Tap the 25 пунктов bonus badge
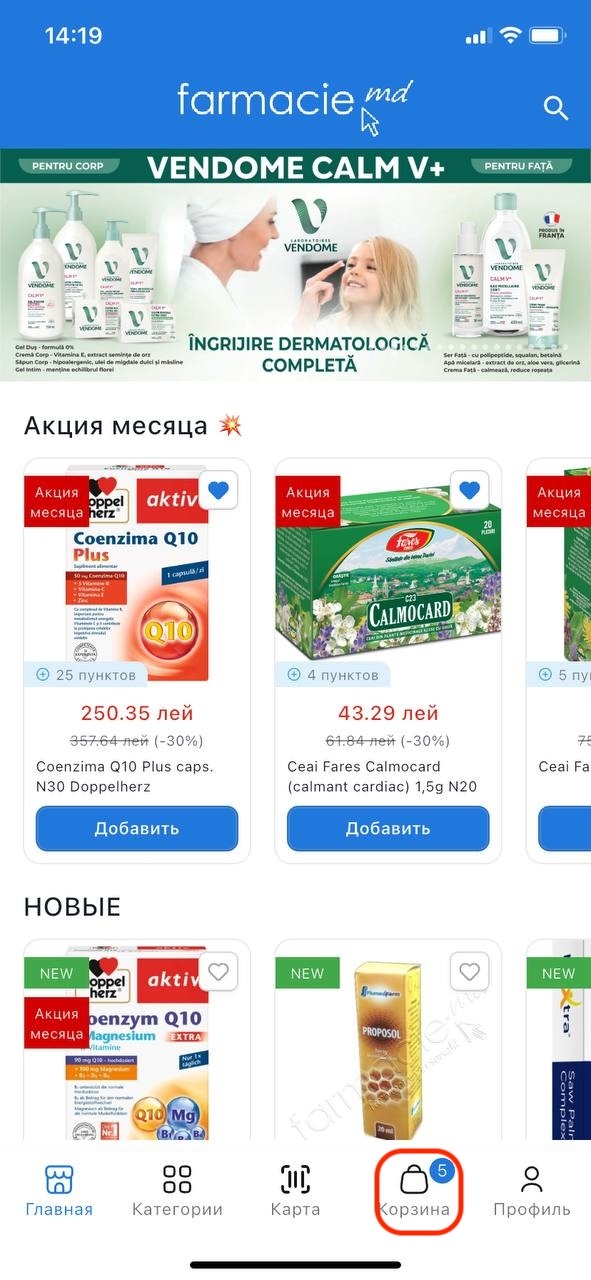Image resolution: width=591 pixels, height=1280 pixels. pos(86,675)
